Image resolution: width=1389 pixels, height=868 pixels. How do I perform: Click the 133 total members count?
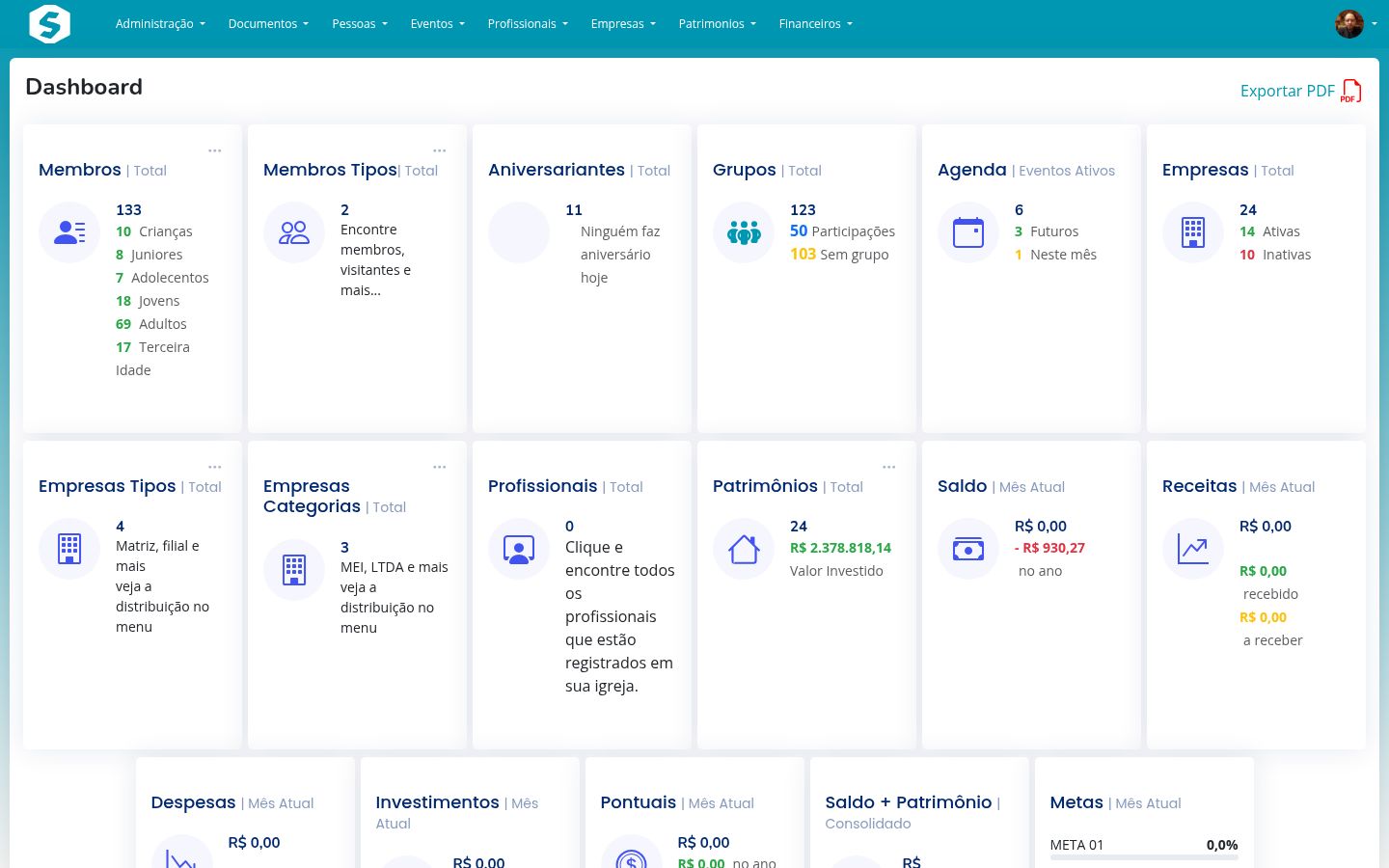(128, 209)
